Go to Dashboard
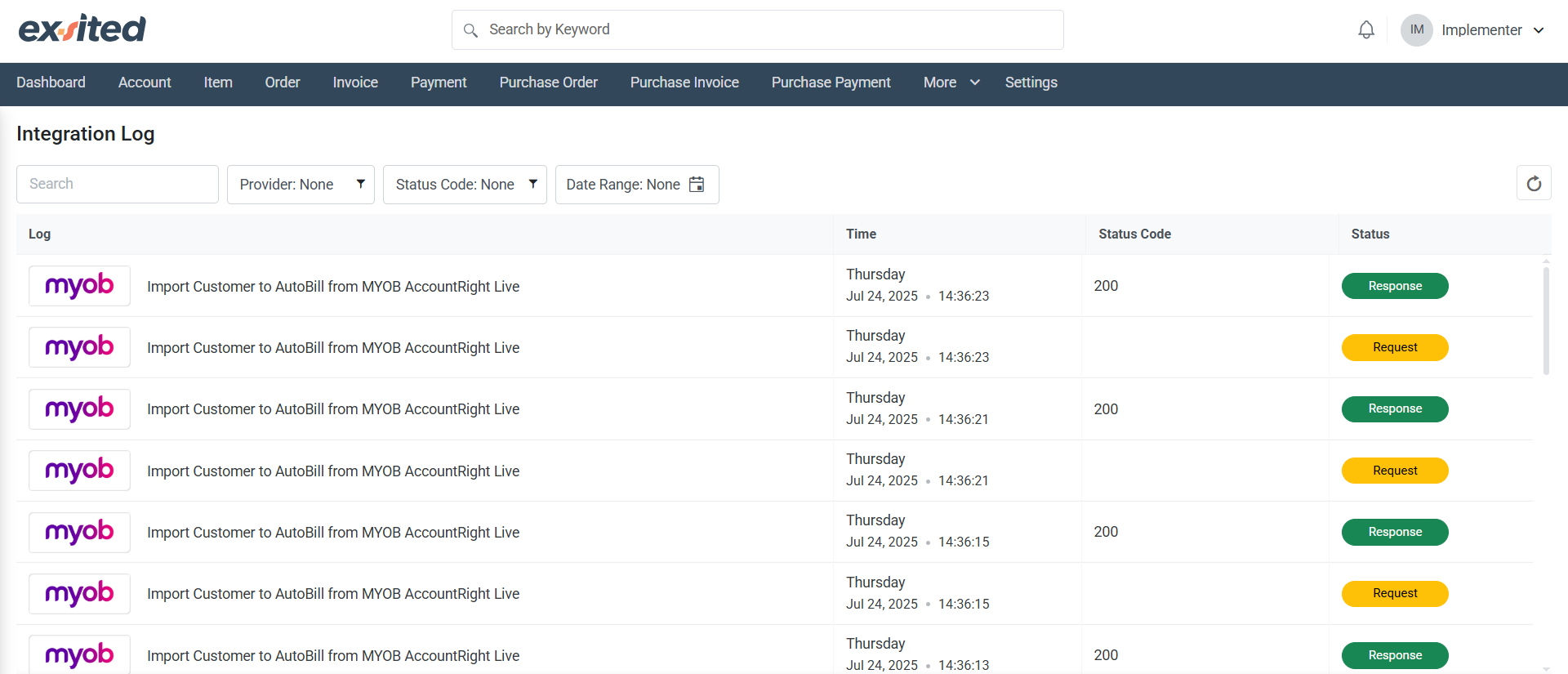The height and width of the screenshot is (674, 1568). (51, 83)
